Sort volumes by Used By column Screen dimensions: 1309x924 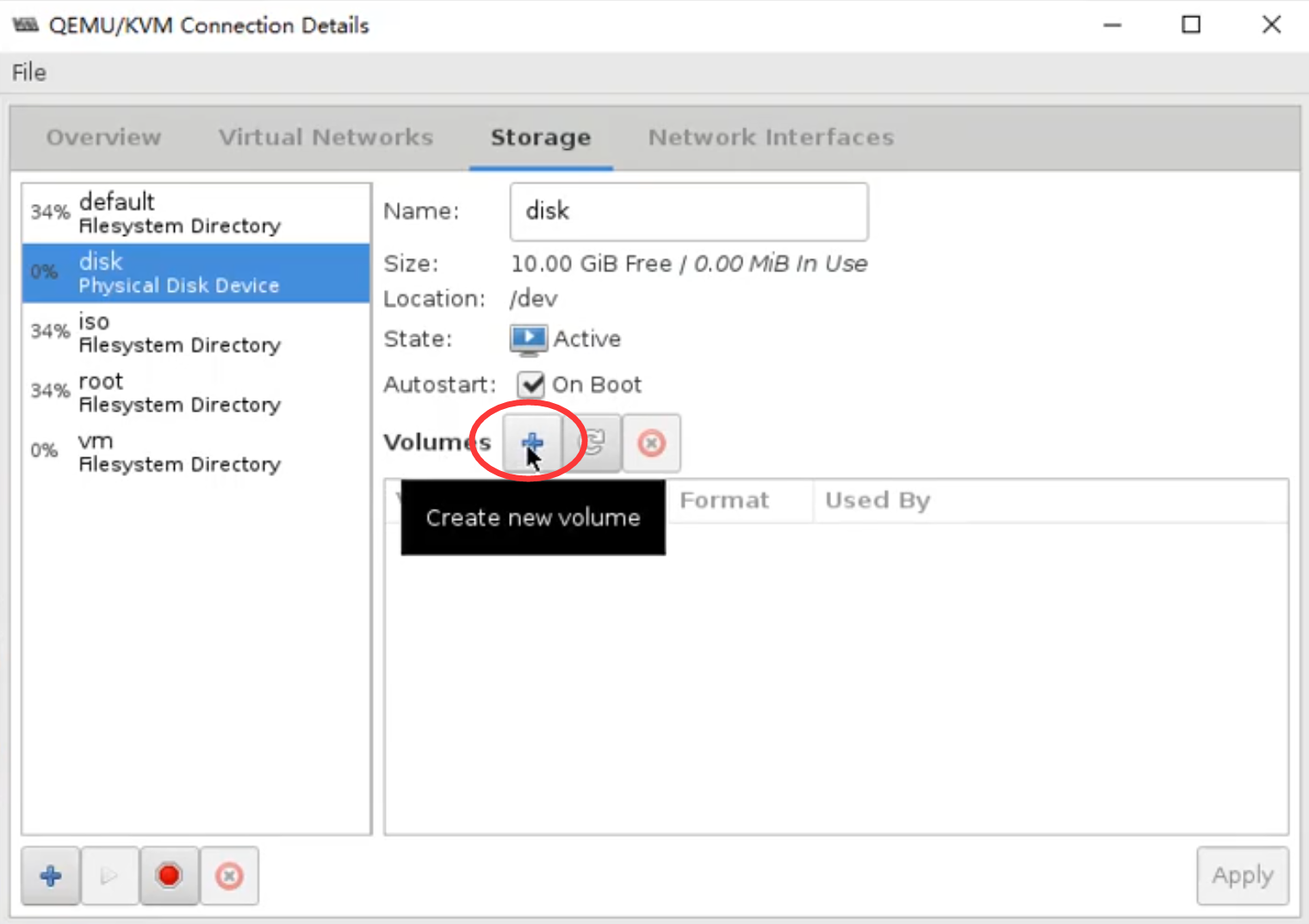click(x=877, y=500)
